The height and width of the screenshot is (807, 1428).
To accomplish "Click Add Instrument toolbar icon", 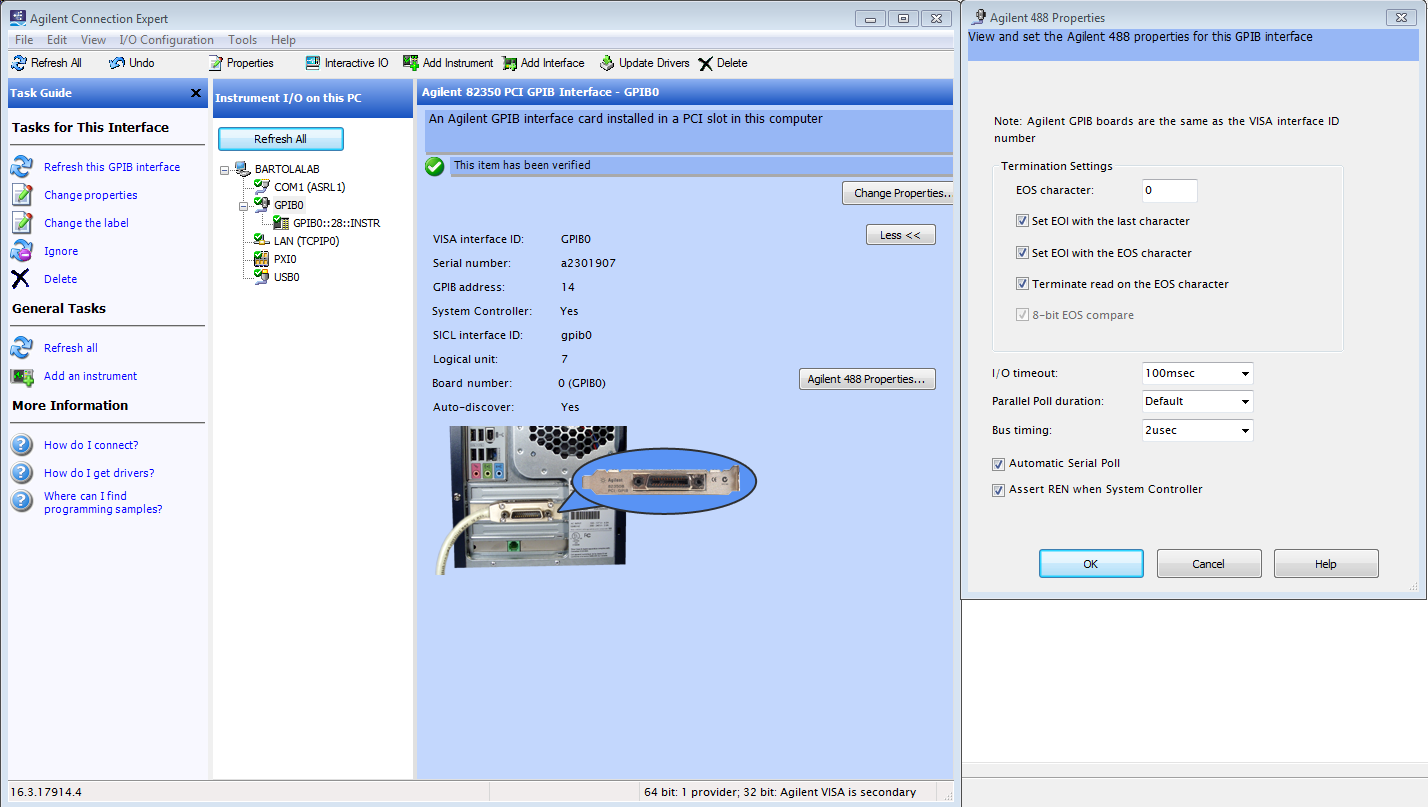I will 410,63.
